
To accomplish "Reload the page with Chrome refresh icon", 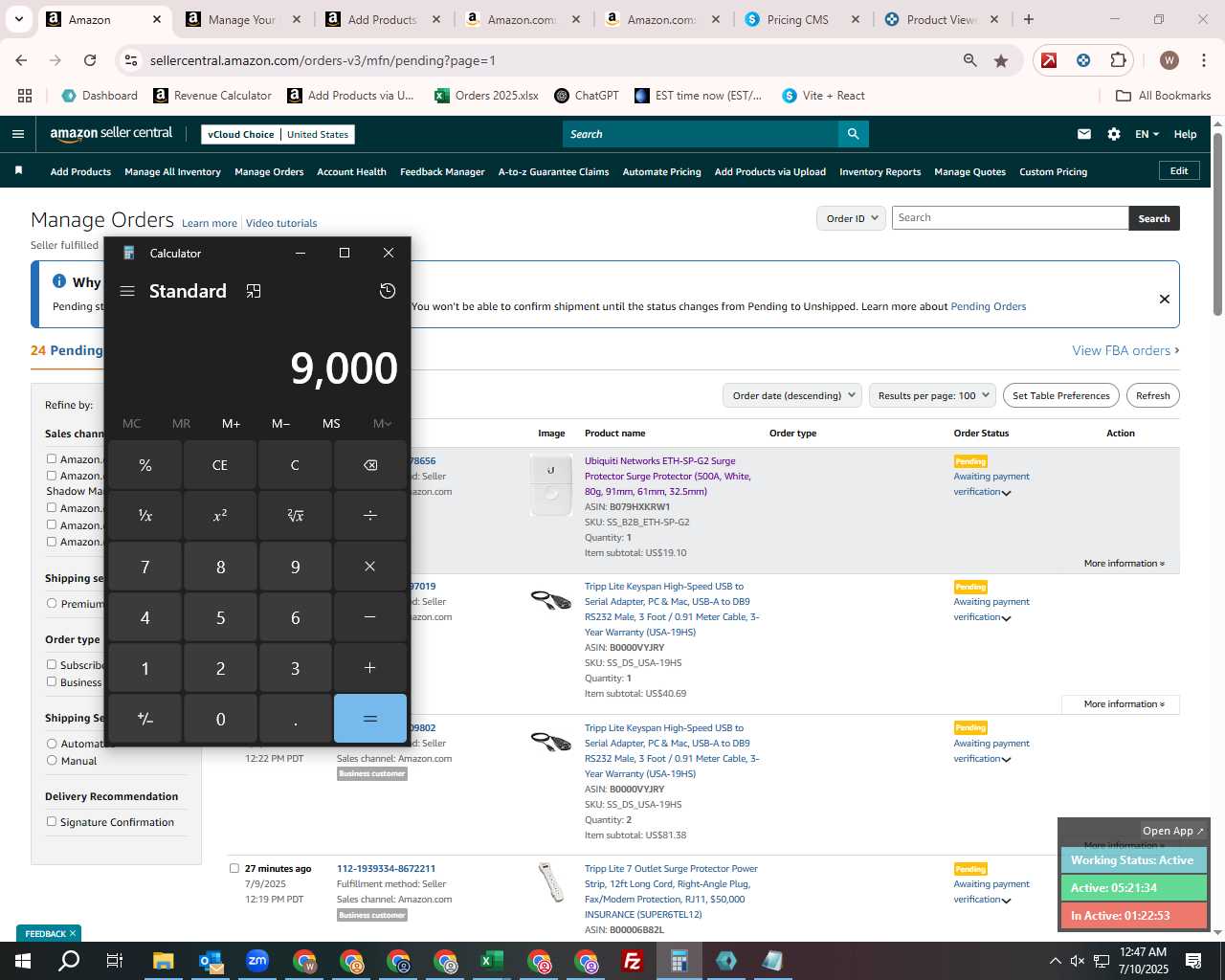I will pos(90,60).
